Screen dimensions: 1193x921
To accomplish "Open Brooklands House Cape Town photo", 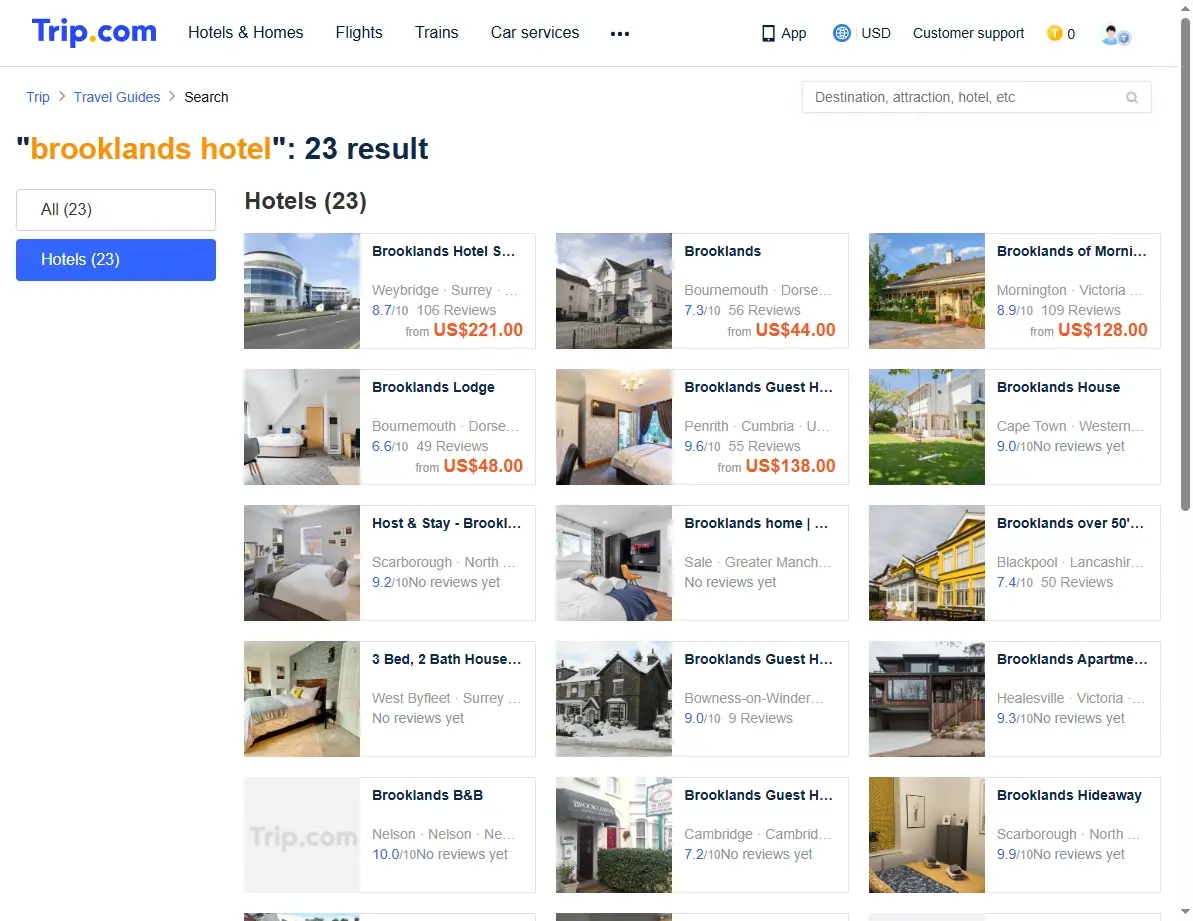I will pos(927,427).
